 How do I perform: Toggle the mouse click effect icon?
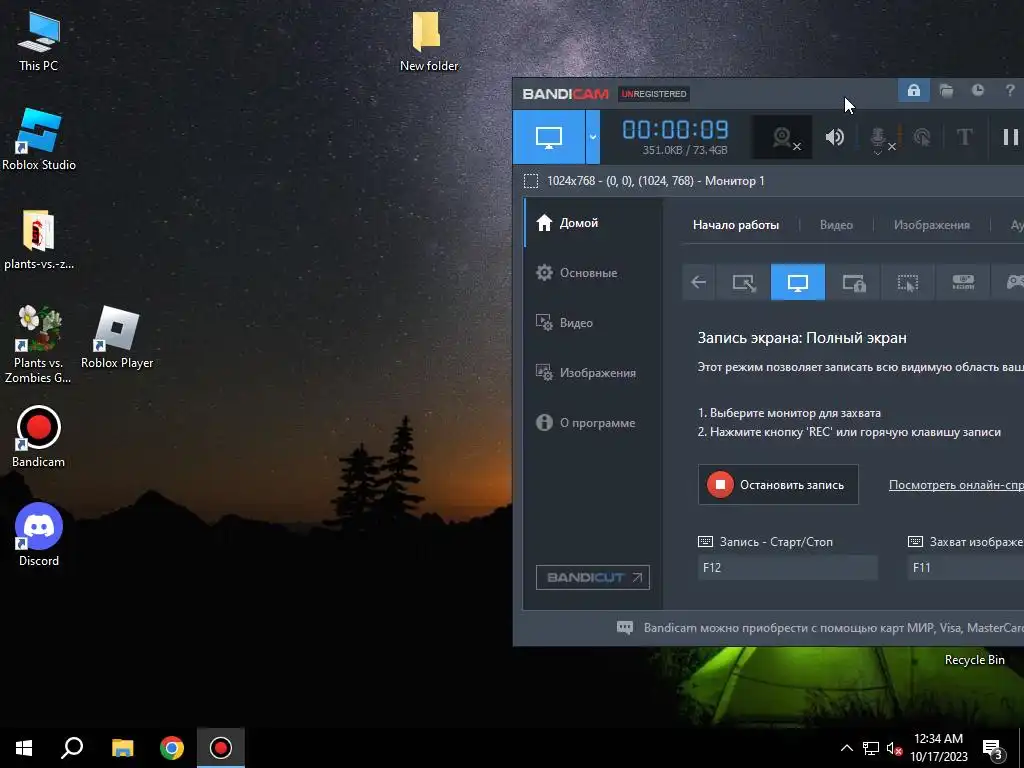(x=922, y=137)
